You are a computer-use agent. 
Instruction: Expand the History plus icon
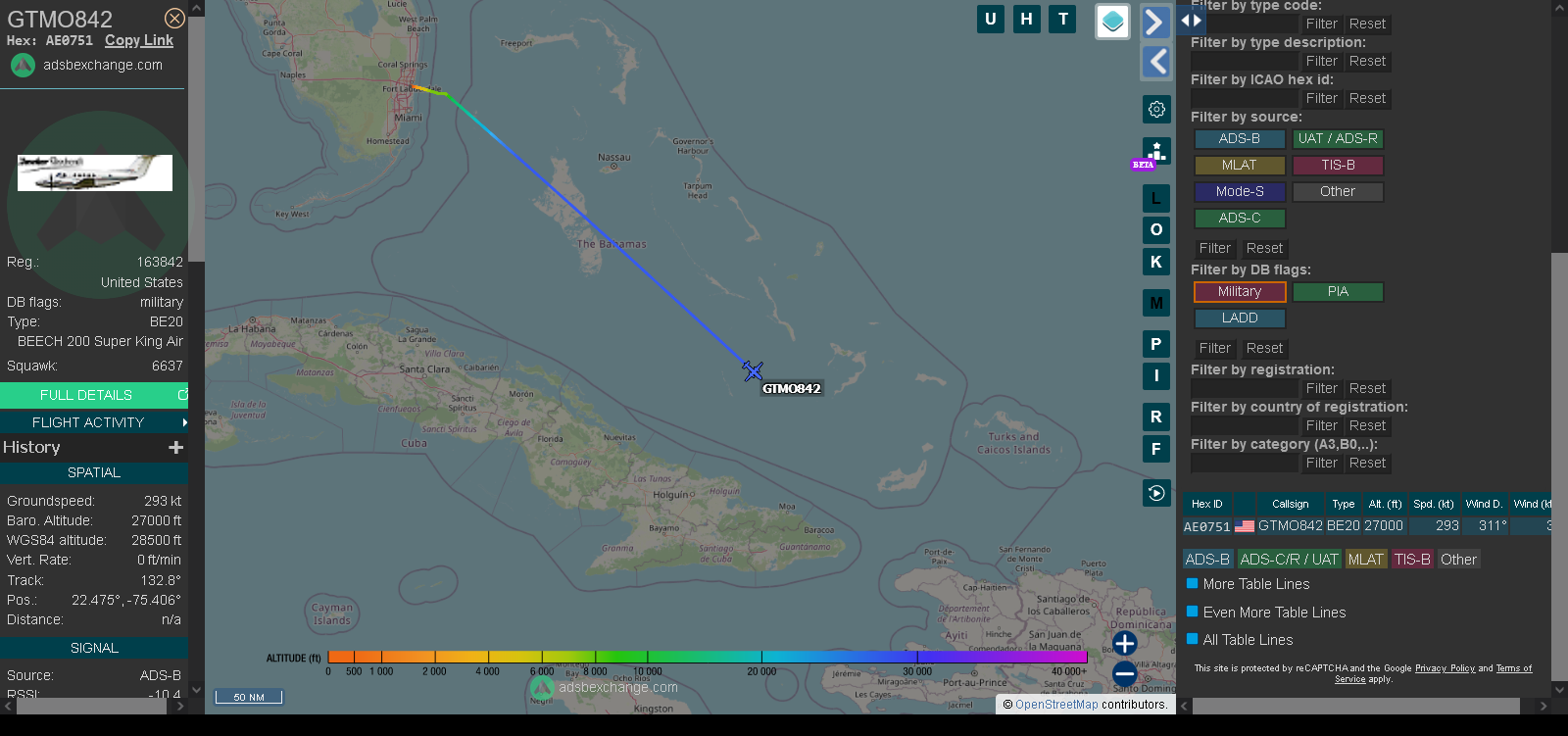[176, 447]
